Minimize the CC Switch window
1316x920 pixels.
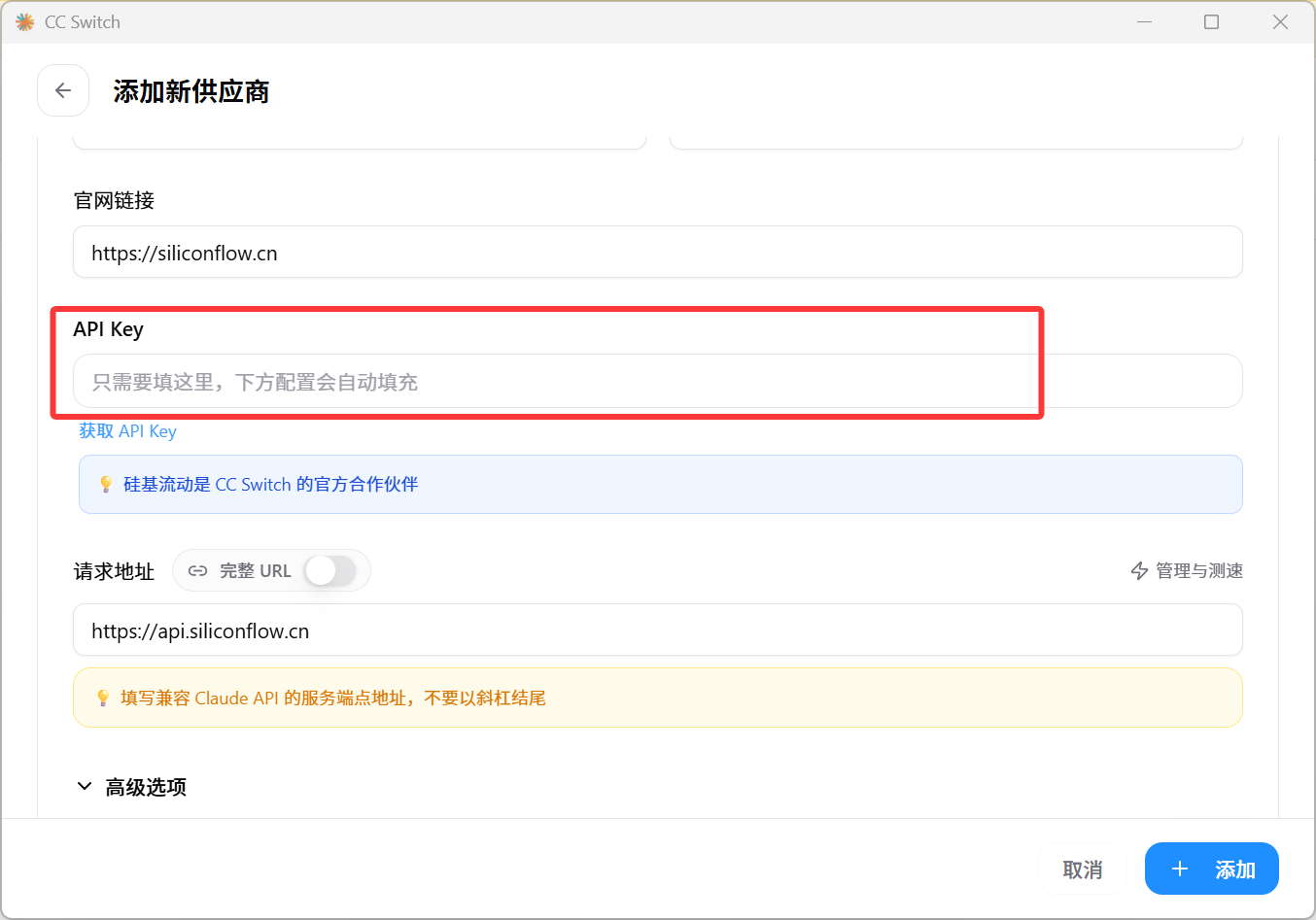[1145, 21]
